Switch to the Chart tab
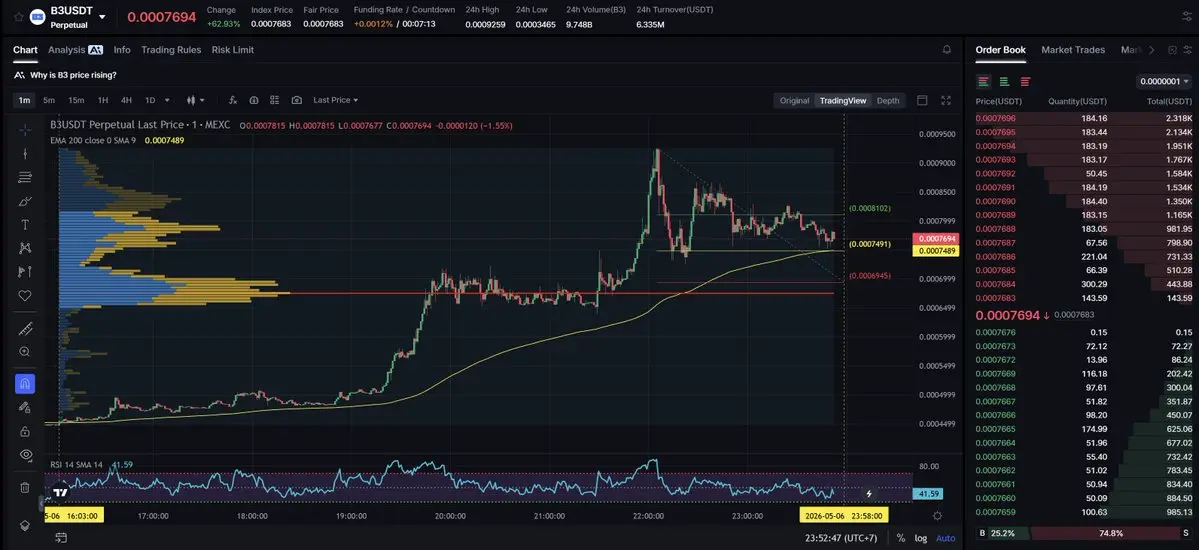The height and width of the screenshot is (550, 1199). click(x=25, y=50)
